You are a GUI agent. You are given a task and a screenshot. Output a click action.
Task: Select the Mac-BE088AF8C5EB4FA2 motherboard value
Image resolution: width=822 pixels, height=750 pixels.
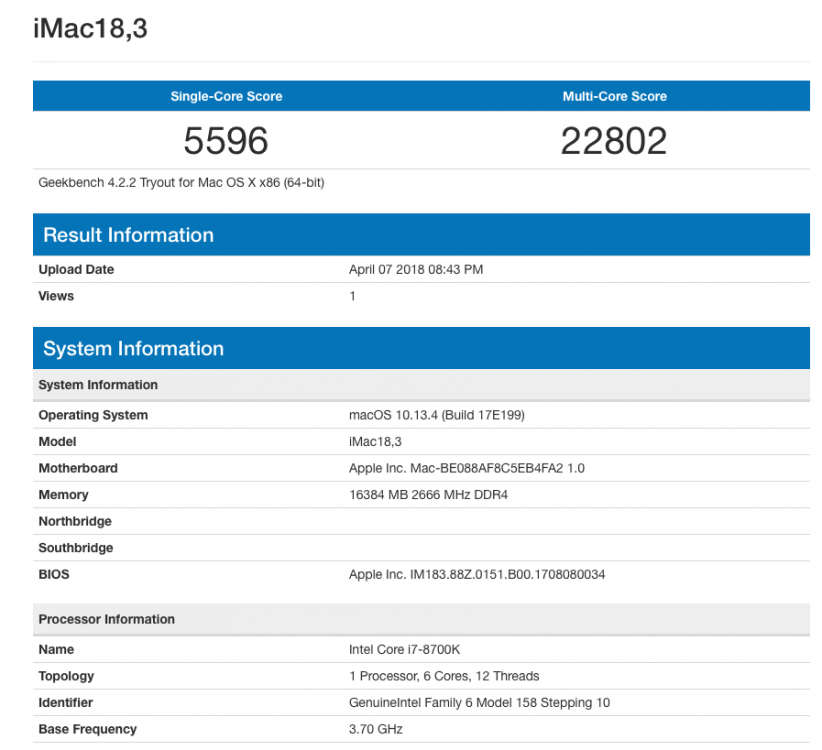[x=467, y=468]
